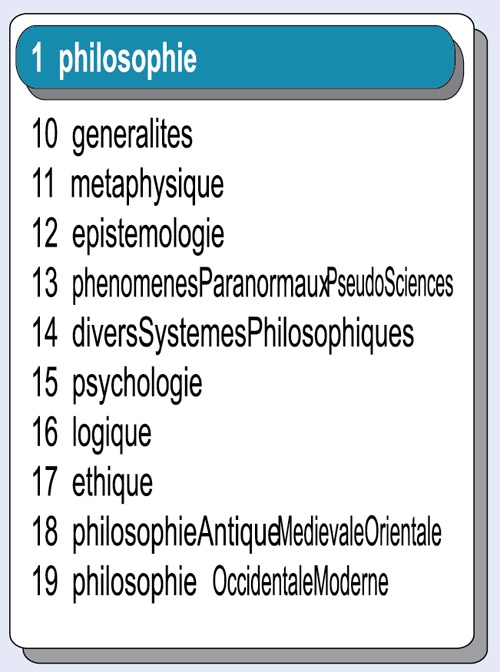
Task: Click the number 19 in the list
Action: click(45, 581)
